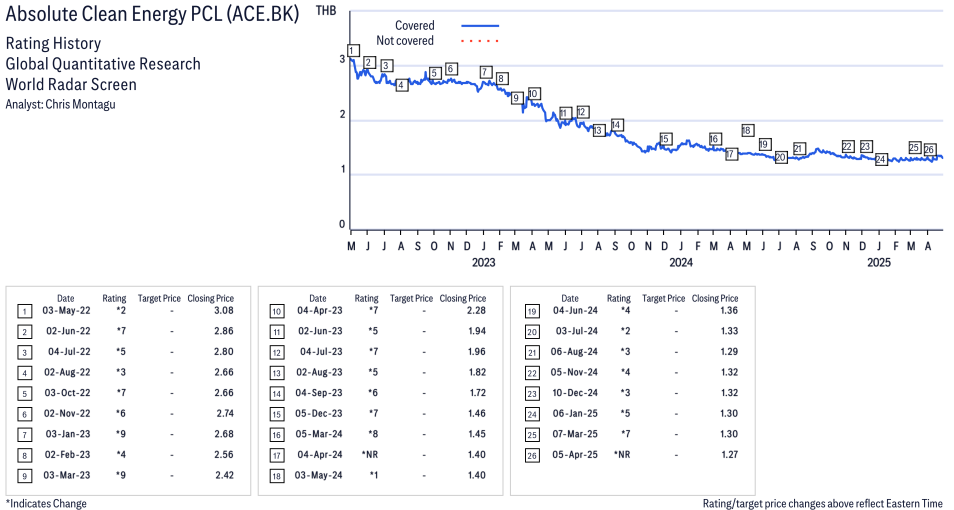Select marker 15 on the price chart
The image size is (954, 510).
click(665, 139)
